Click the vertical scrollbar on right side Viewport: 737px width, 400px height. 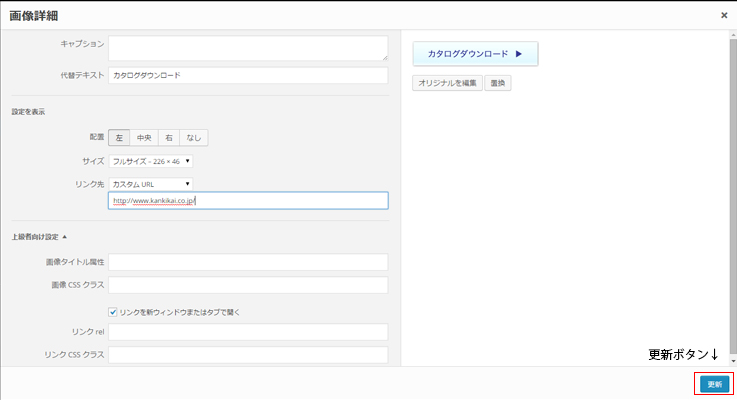[733, 197]
